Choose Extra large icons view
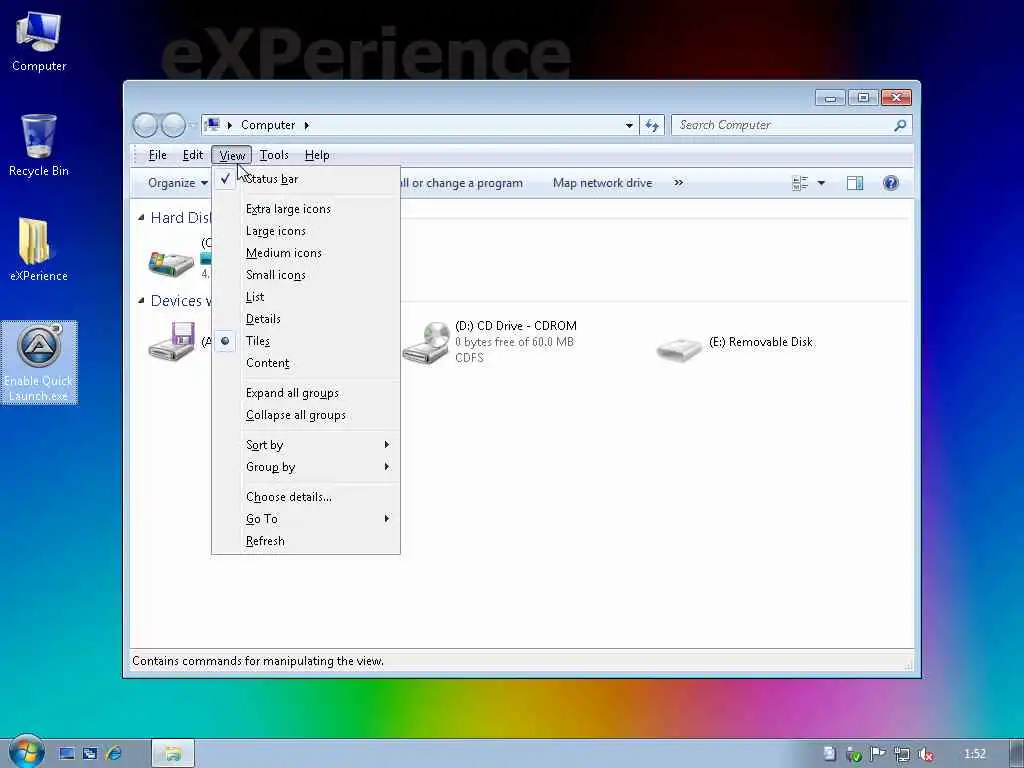 (306, 209)
